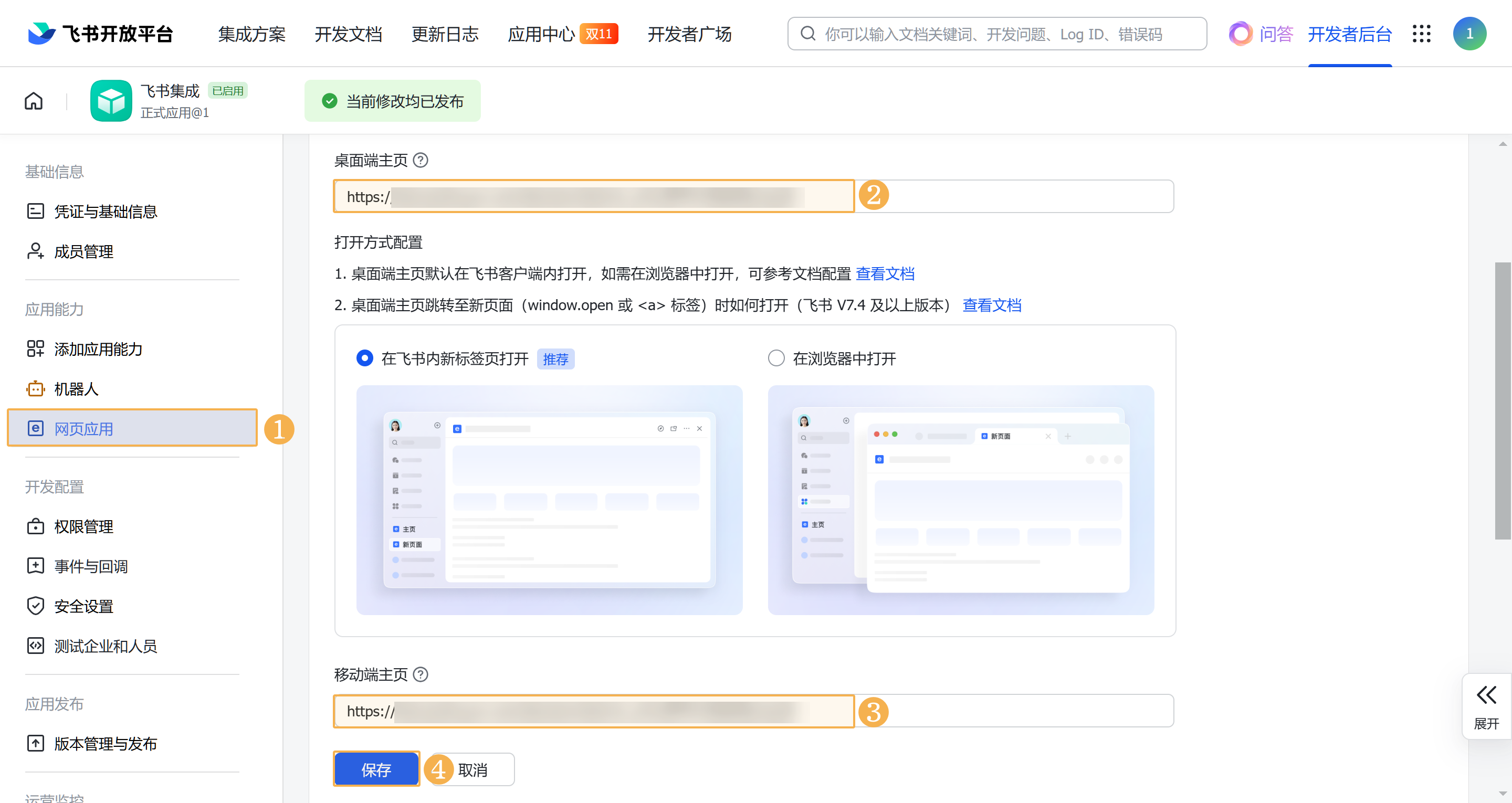Click the 飞书集成 app cube icon
The height and width of the screenshot is (803, 1512).
[x=111, y=101]
